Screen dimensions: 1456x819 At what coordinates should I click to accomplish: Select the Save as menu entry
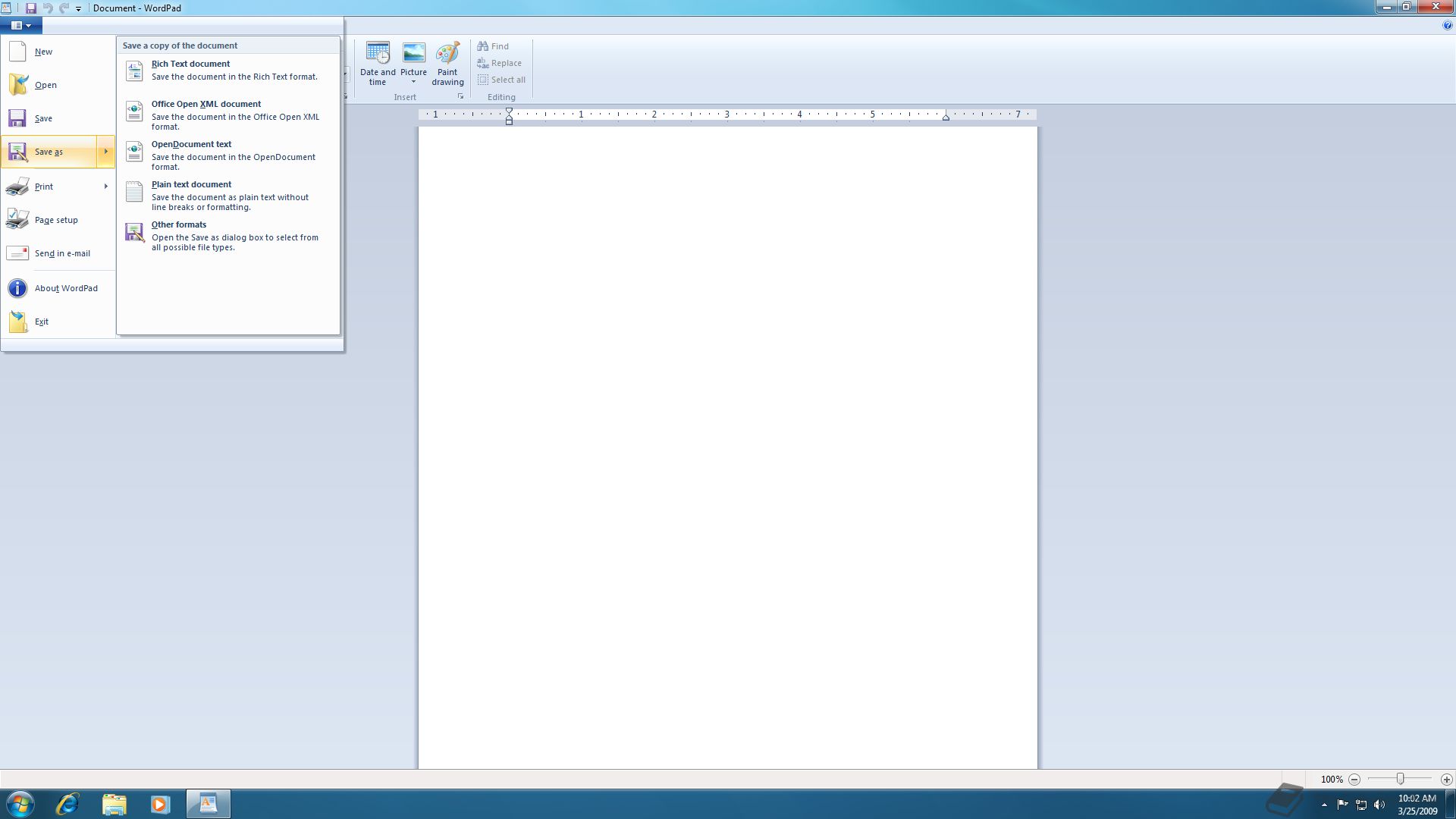click(x=49, y=152)
